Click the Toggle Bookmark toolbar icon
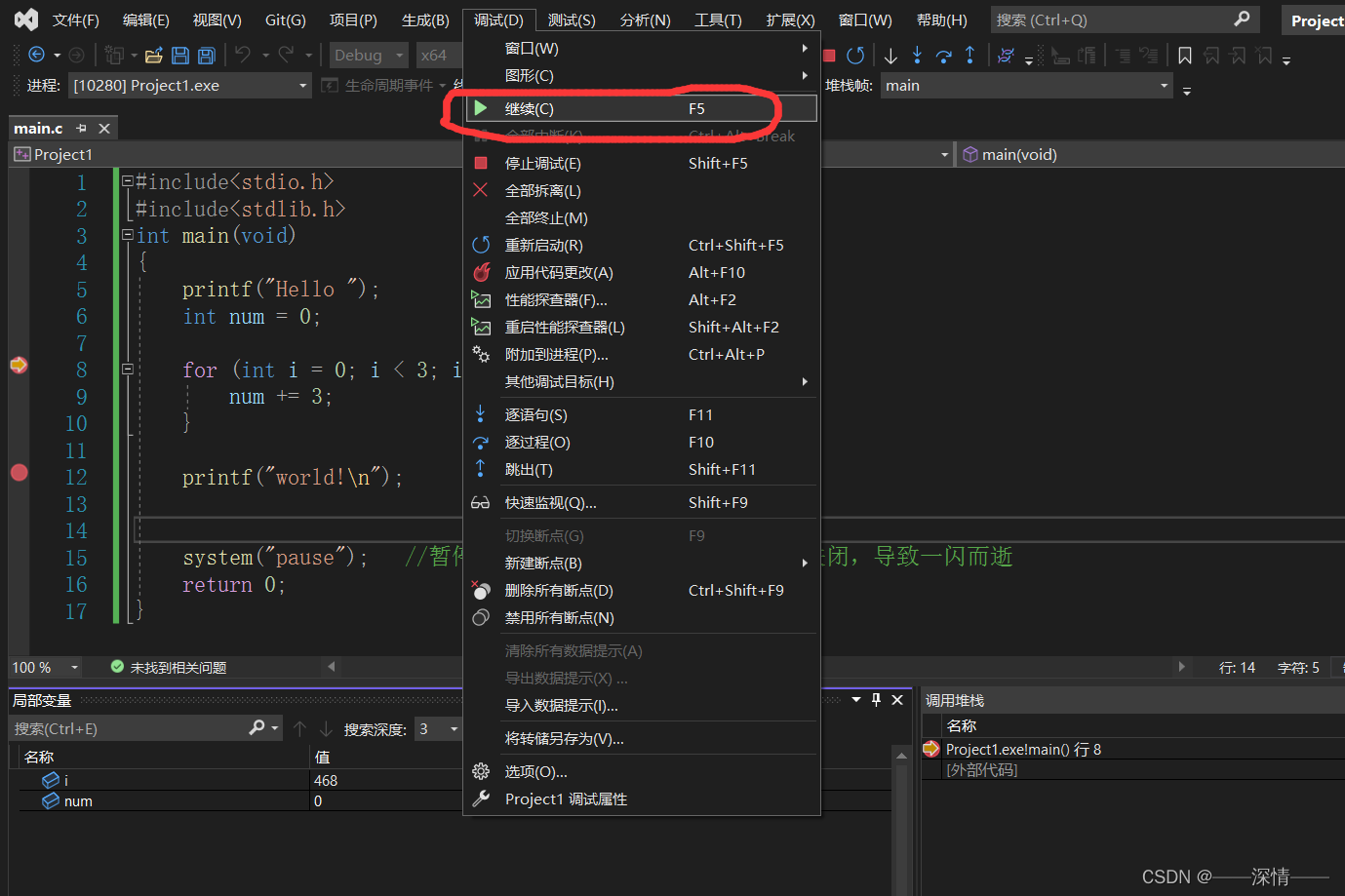 1185,56
